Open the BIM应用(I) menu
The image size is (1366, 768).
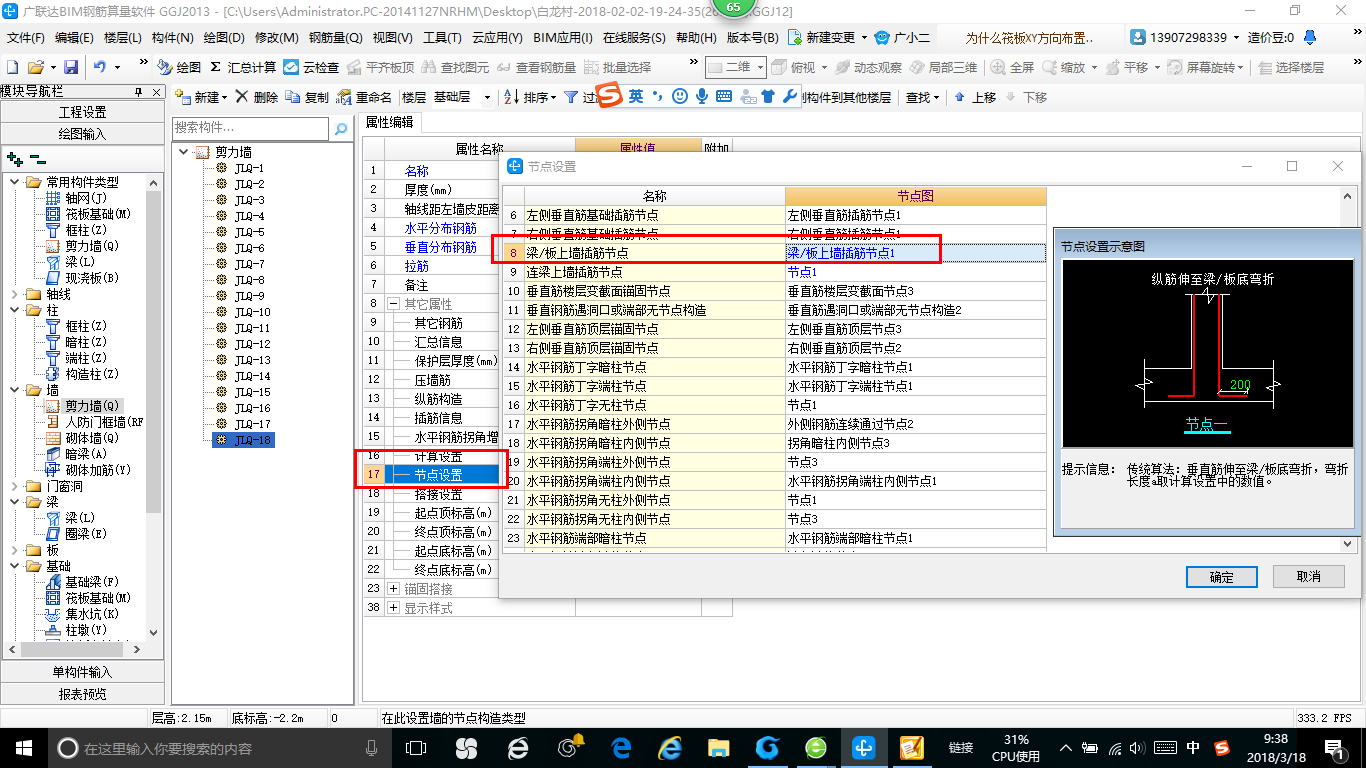[563, 37]
